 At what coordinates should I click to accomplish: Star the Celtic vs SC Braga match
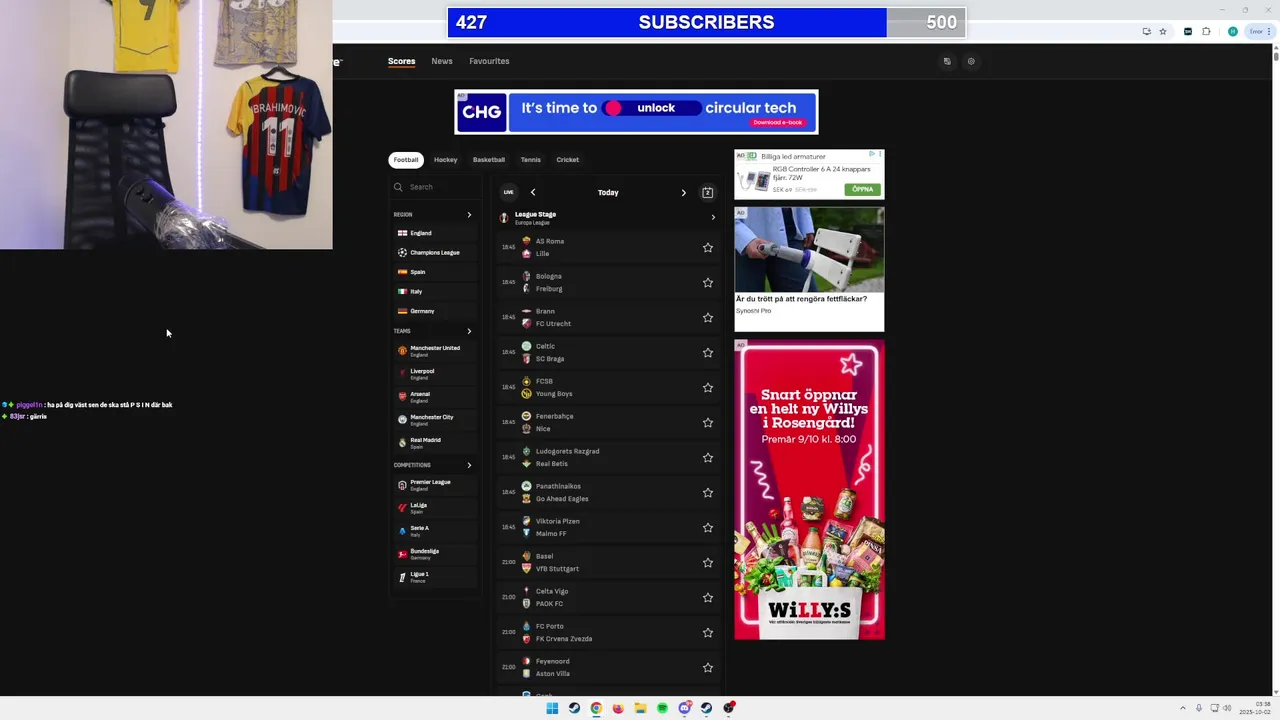coord(707,352)
